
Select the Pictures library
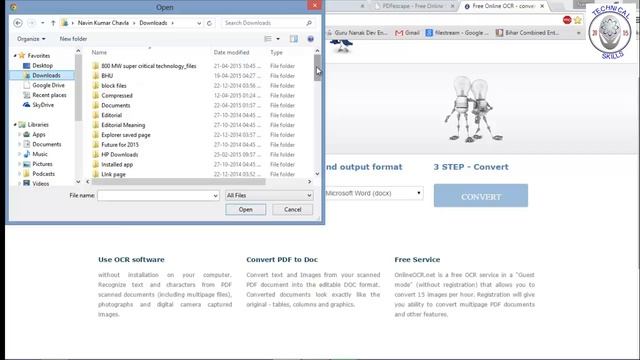(x=42, y=164)
